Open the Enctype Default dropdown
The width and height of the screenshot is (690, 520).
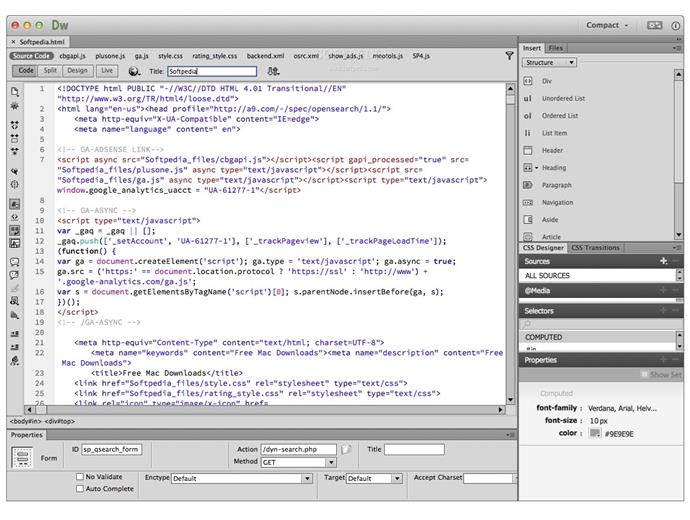pyautogui.click(x=242, y=478)
